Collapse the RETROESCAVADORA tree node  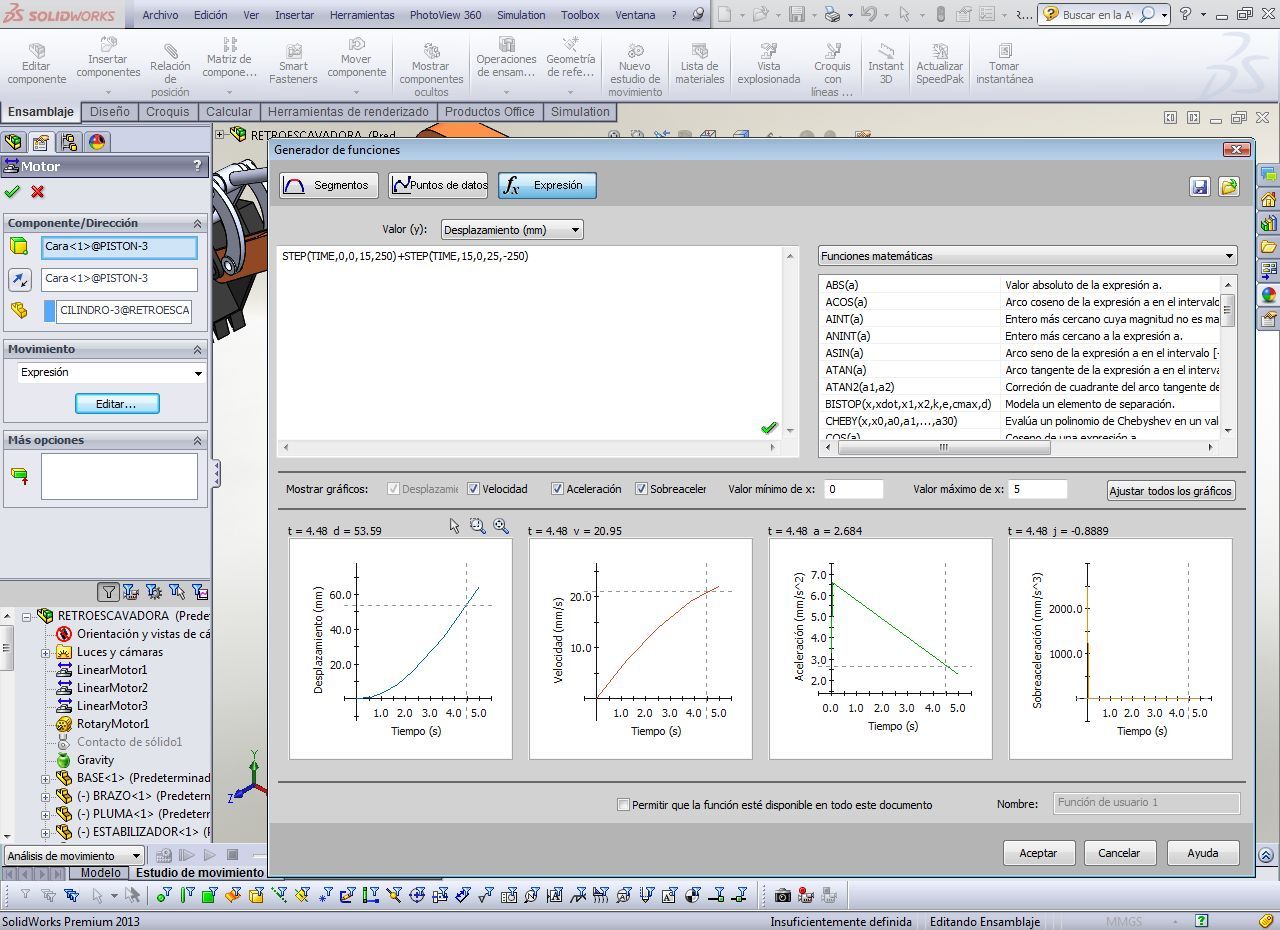click(x=27, y=616)
